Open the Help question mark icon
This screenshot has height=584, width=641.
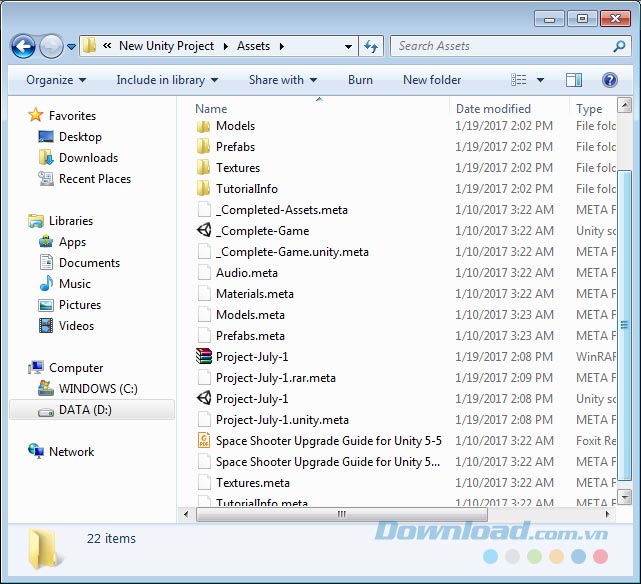609,80
